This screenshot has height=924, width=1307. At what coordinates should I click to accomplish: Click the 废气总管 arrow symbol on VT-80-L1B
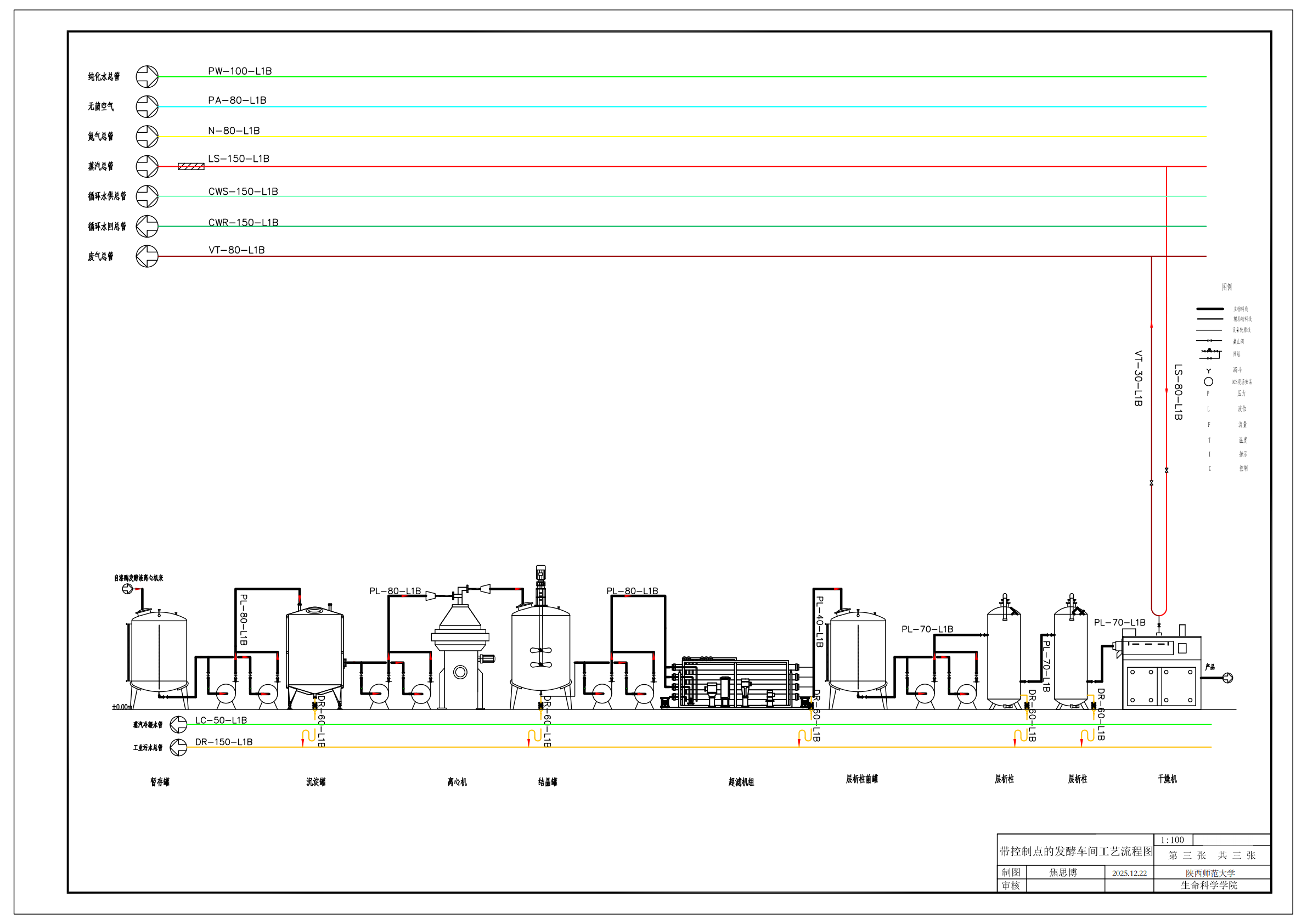click(147, 256)
